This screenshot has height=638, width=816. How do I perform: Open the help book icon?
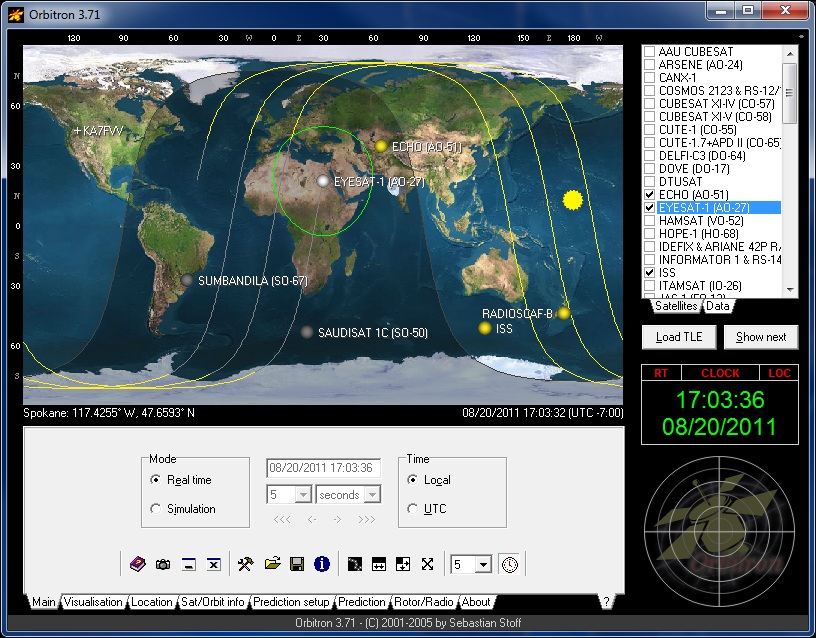click(138, 564)
